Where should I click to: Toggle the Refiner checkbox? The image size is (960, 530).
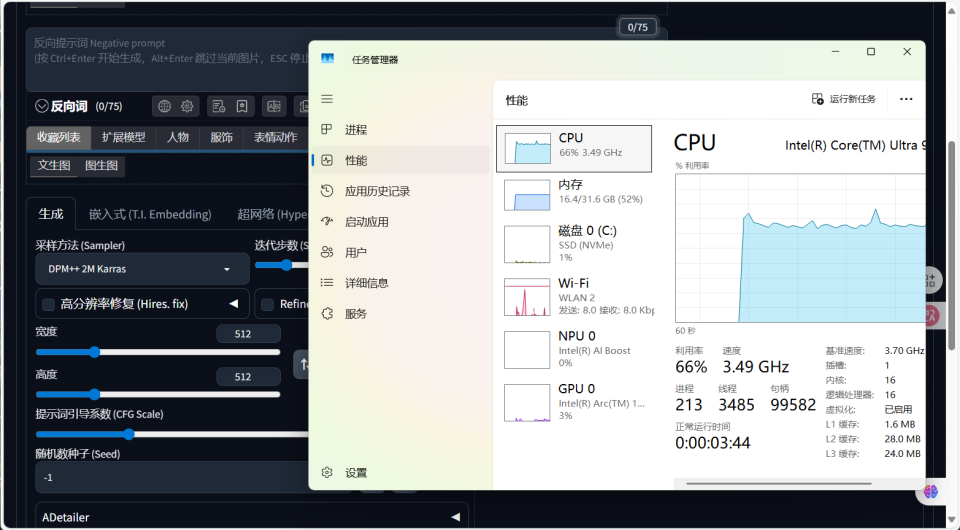[x=268, y=304]
